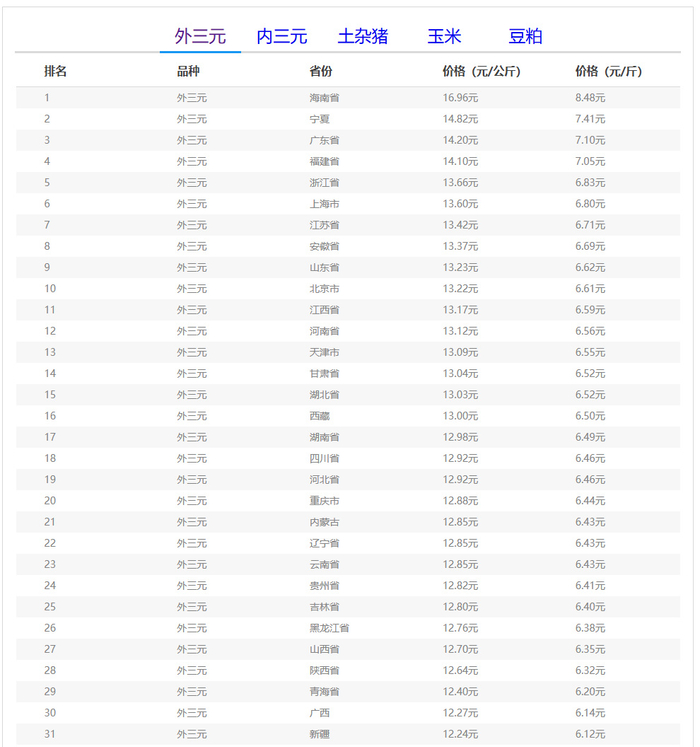Select the 广东省 province cell

point(325,140)
